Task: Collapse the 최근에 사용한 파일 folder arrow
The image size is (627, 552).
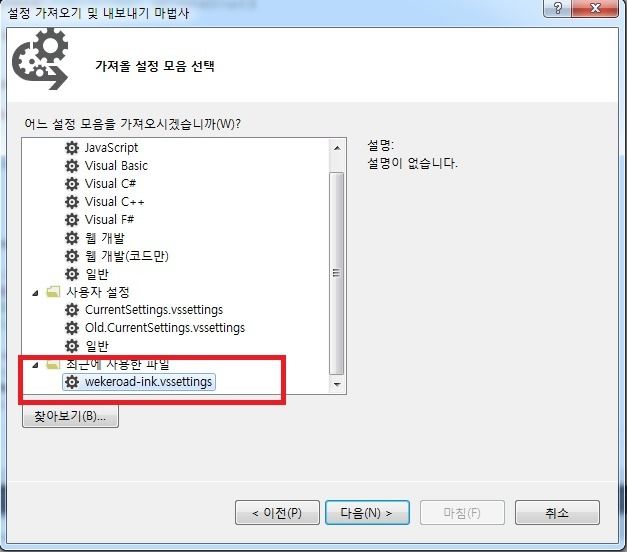Action: [x=36, y=365]
